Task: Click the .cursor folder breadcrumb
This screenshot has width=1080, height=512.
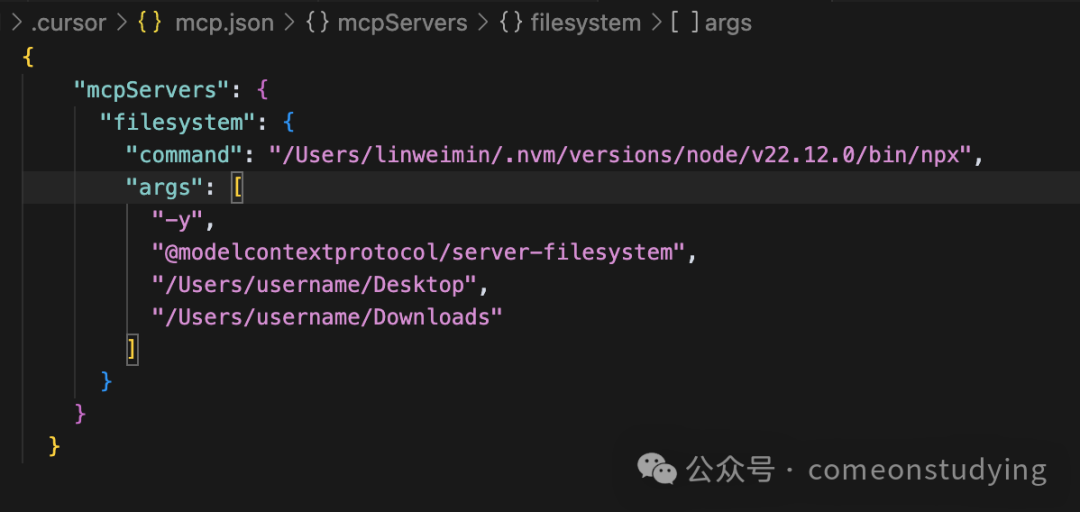Action: 69,23
